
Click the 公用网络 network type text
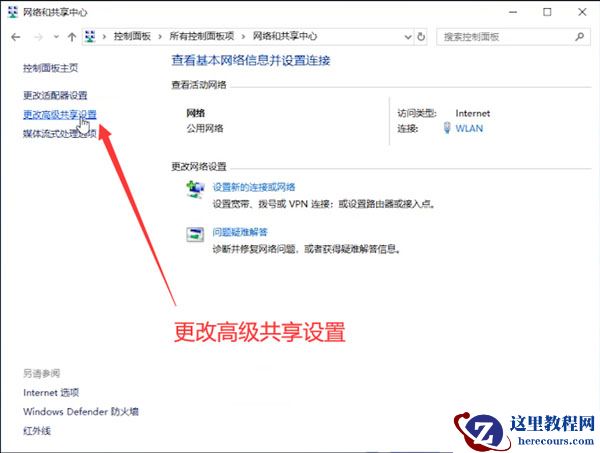coord(205,128)
